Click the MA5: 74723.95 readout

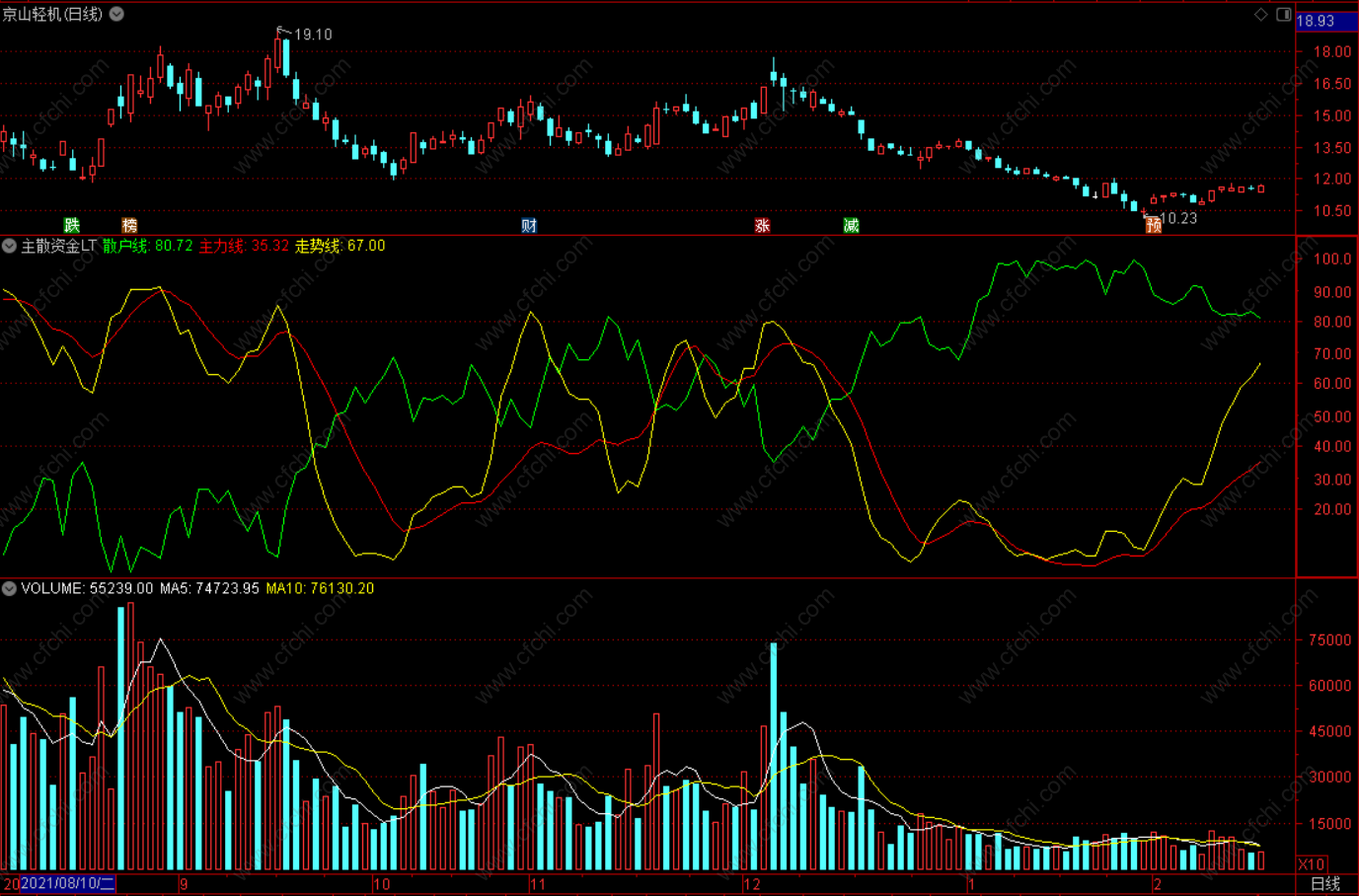click(209, 588)
